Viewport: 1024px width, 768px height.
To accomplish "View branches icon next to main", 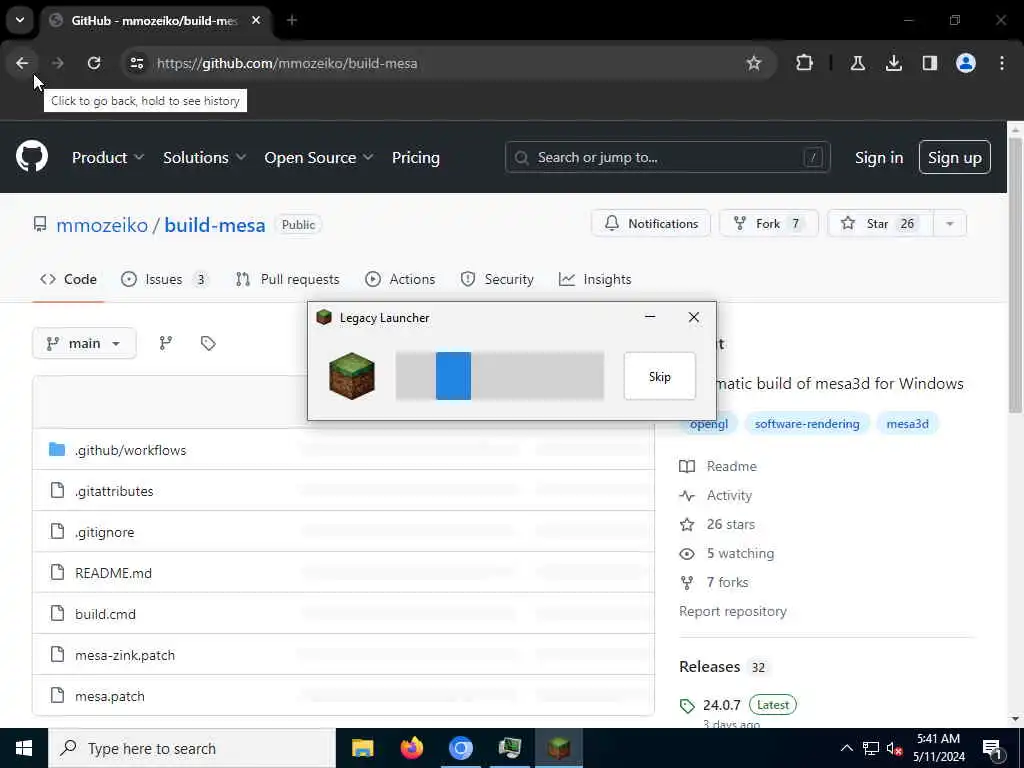I will (166, 344).
